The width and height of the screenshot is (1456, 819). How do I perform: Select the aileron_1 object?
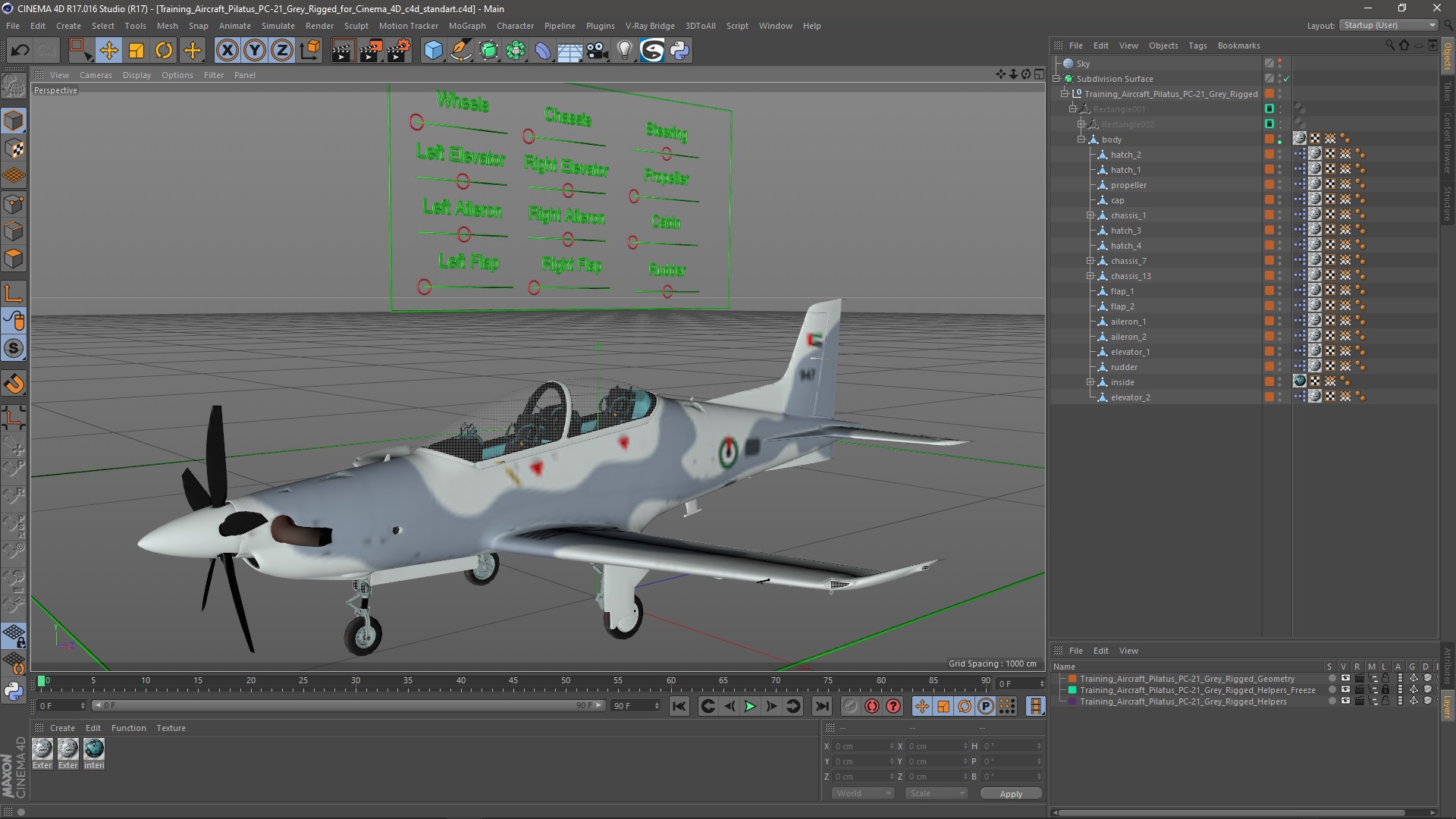tap(1128, 322)
